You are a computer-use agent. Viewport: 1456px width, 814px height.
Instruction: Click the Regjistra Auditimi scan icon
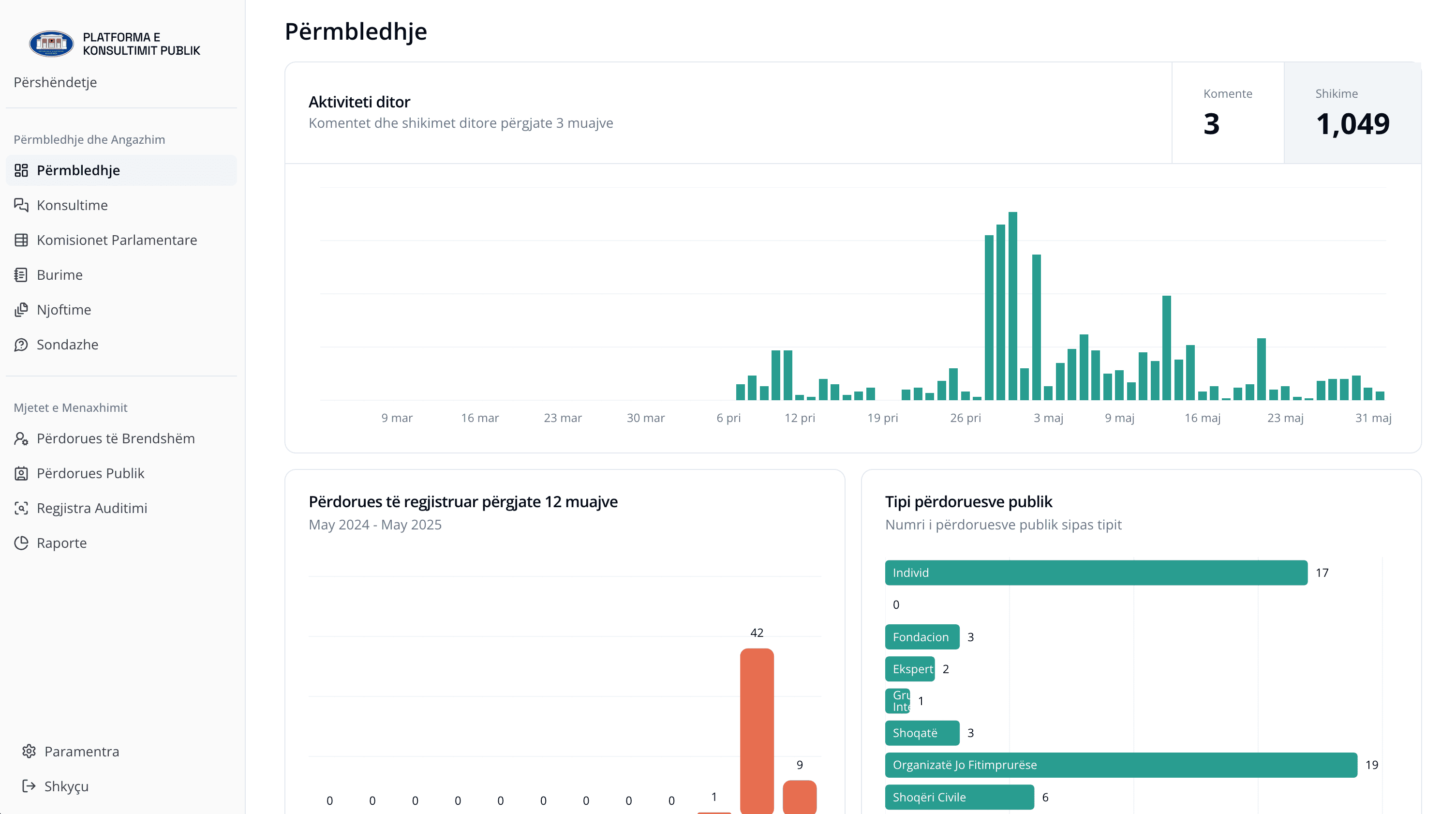[21, 508]
